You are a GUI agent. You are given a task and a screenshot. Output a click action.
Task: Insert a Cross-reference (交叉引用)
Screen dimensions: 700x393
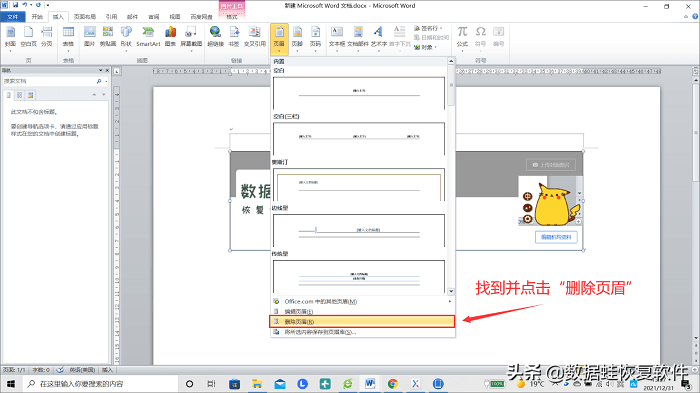click(254, 37)
